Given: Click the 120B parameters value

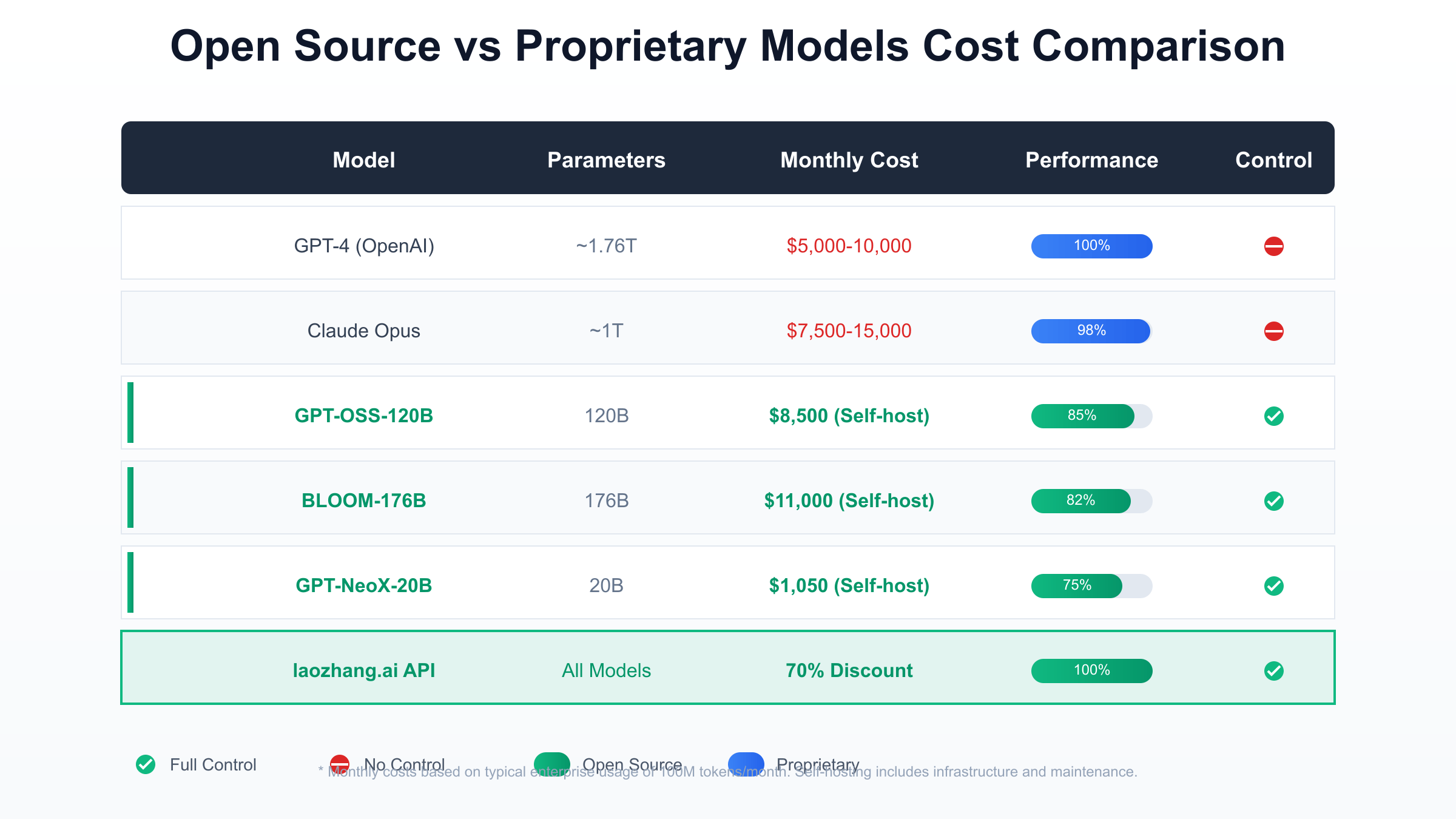Looking at the screenshot, I should tap(607, 416).
